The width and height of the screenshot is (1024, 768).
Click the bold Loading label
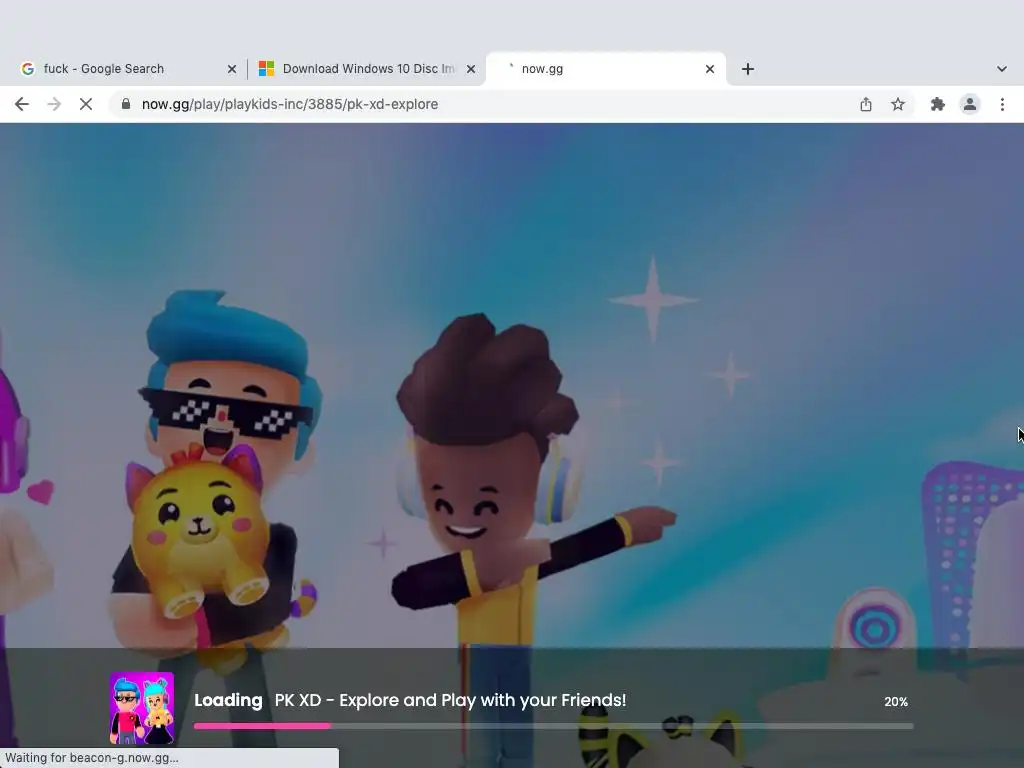(x=228, y=700)
